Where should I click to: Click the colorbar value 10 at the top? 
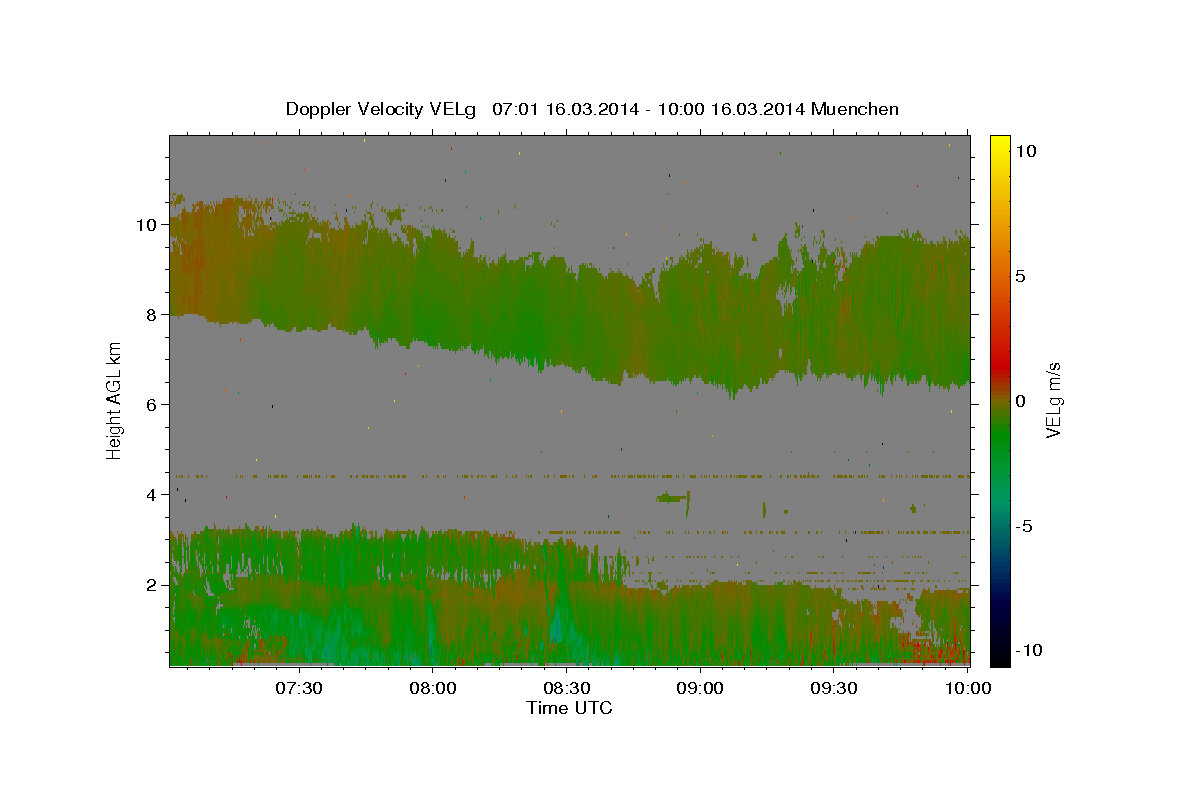1026,151
